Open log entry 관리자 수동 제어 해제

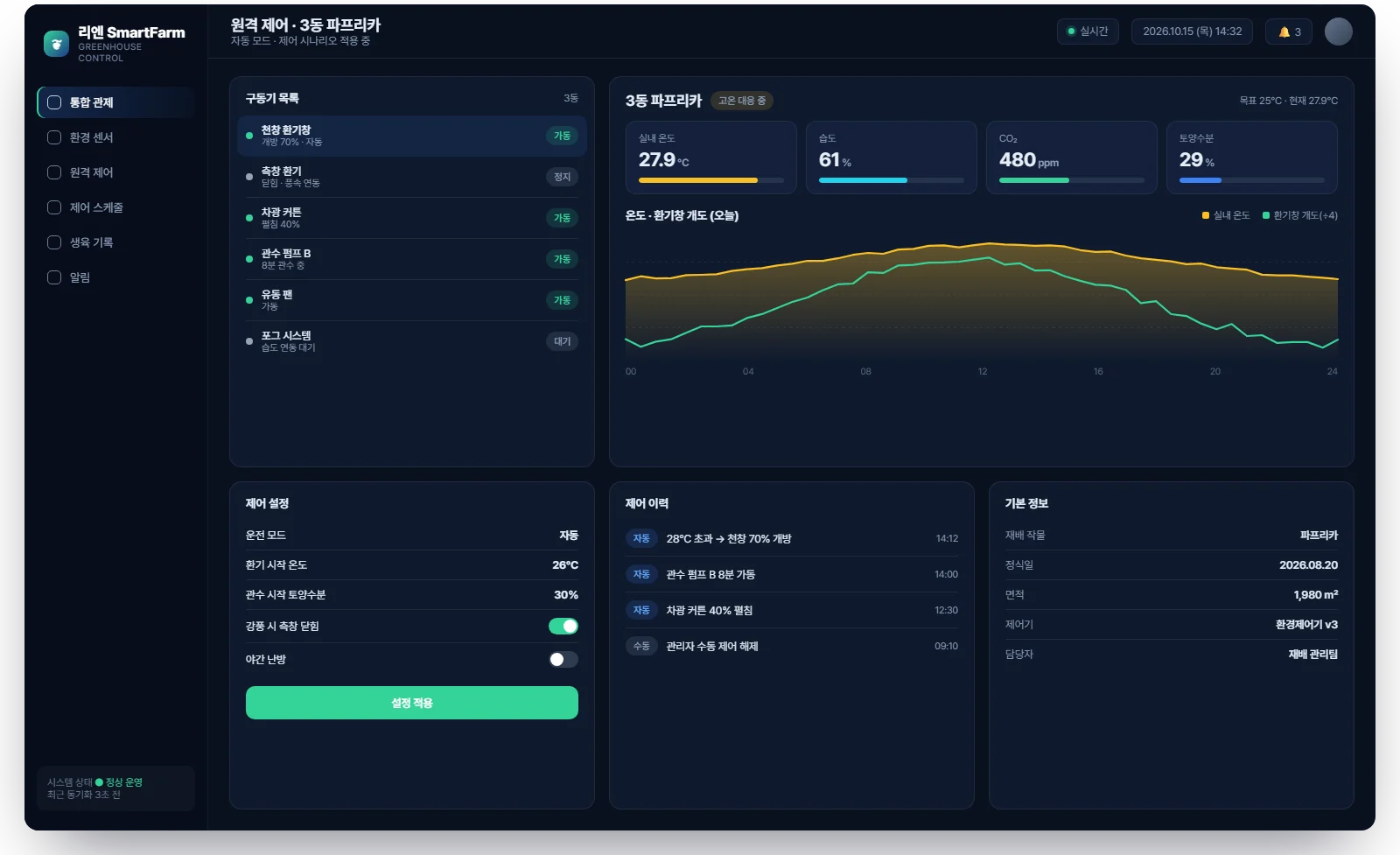pyautogui.click(x=792, y=646)
